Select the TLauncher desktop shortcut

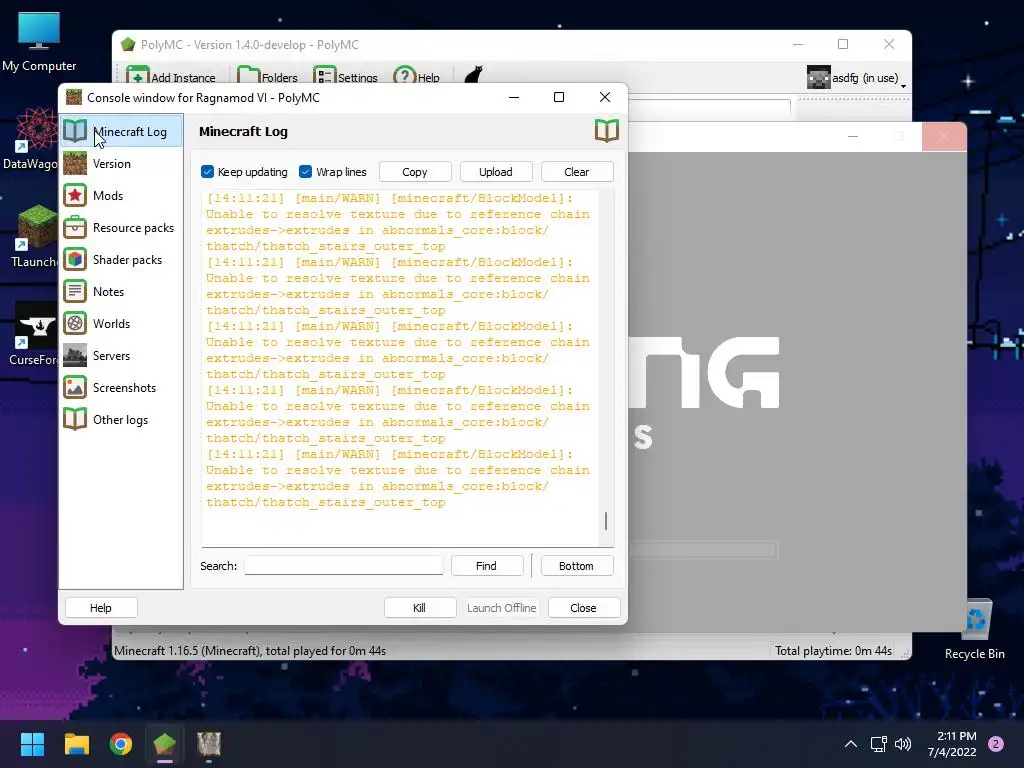[x=33, y=236]
